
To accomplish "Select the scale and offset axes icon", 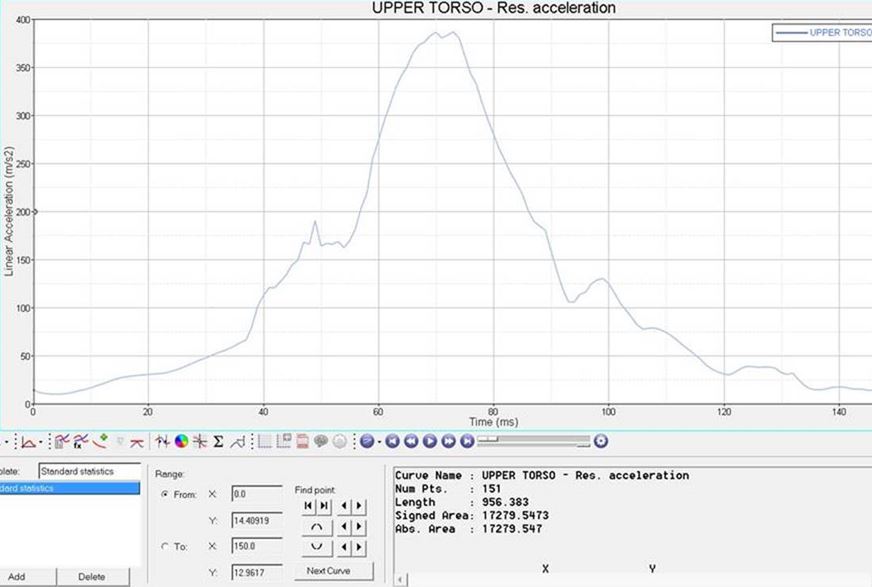I will pos(200,442).
